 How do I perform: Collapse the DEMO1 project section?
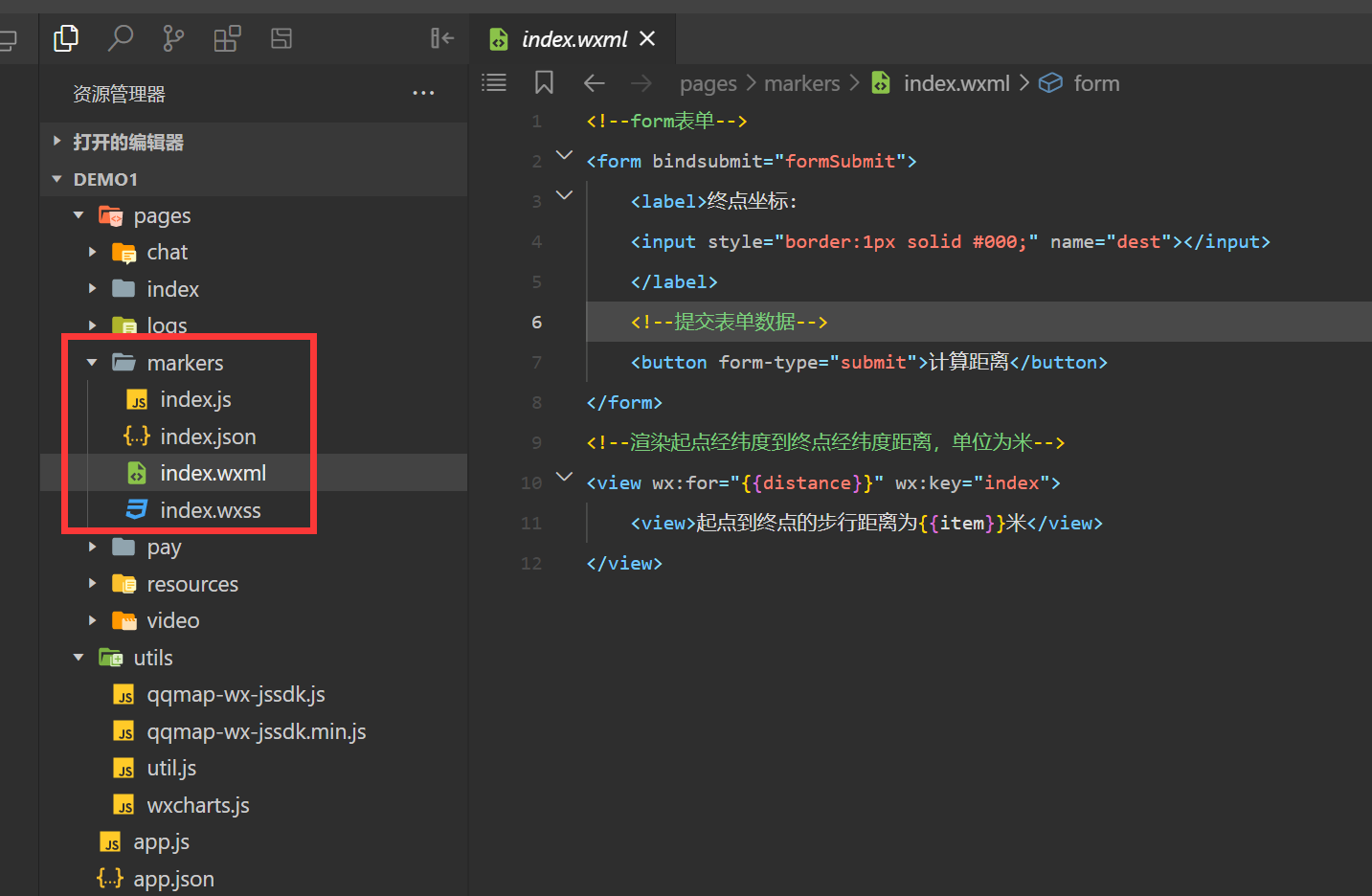[x=254, y=179]
